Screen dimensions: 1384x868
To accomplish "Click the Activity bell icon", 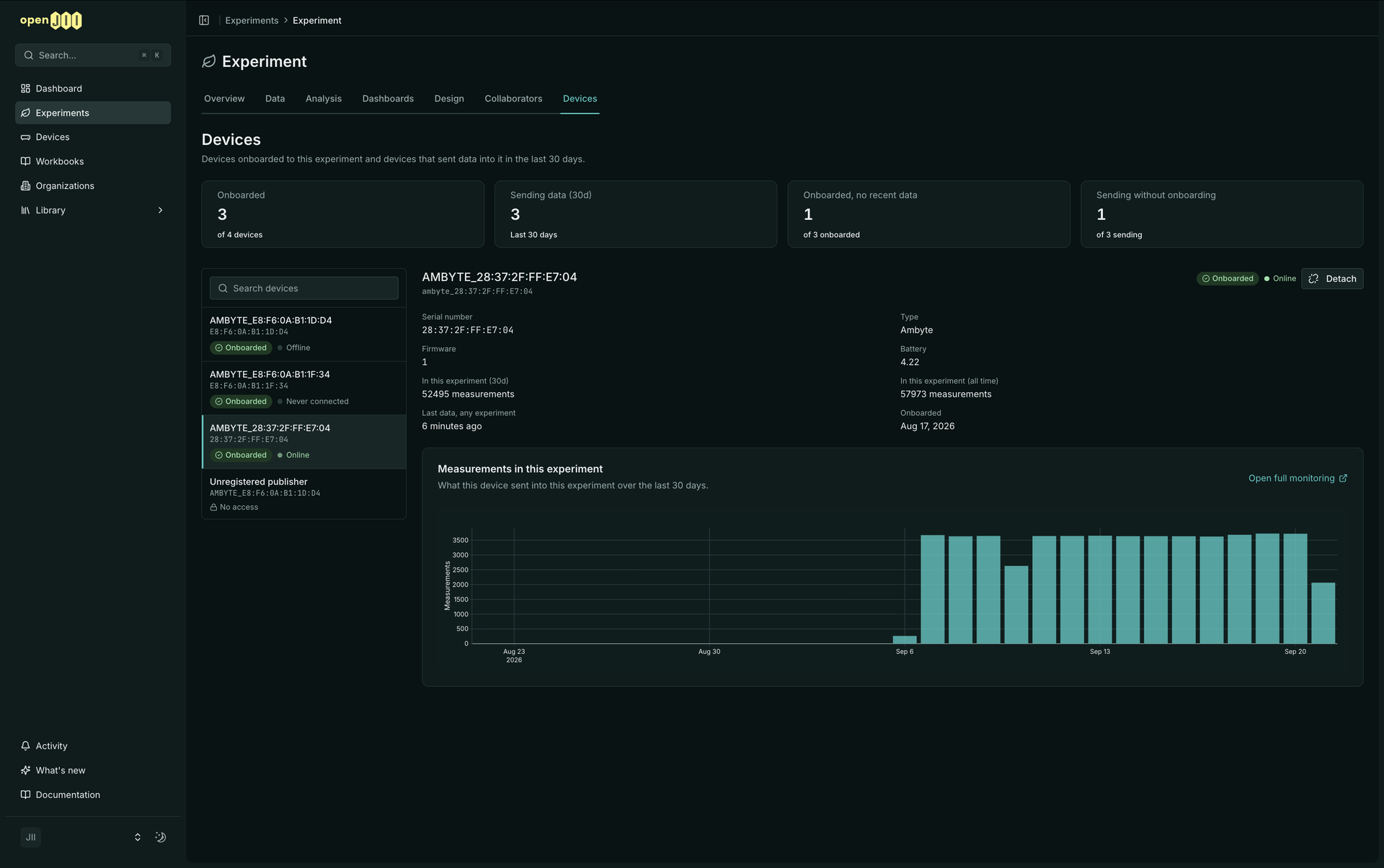I will 25,746.
